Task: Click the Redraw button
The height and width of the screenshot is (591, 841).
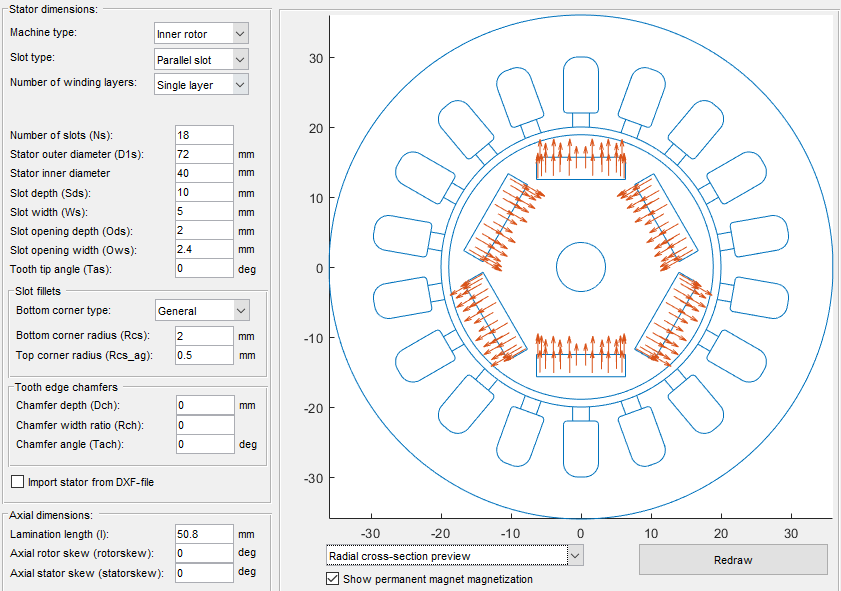Action: 733,560
